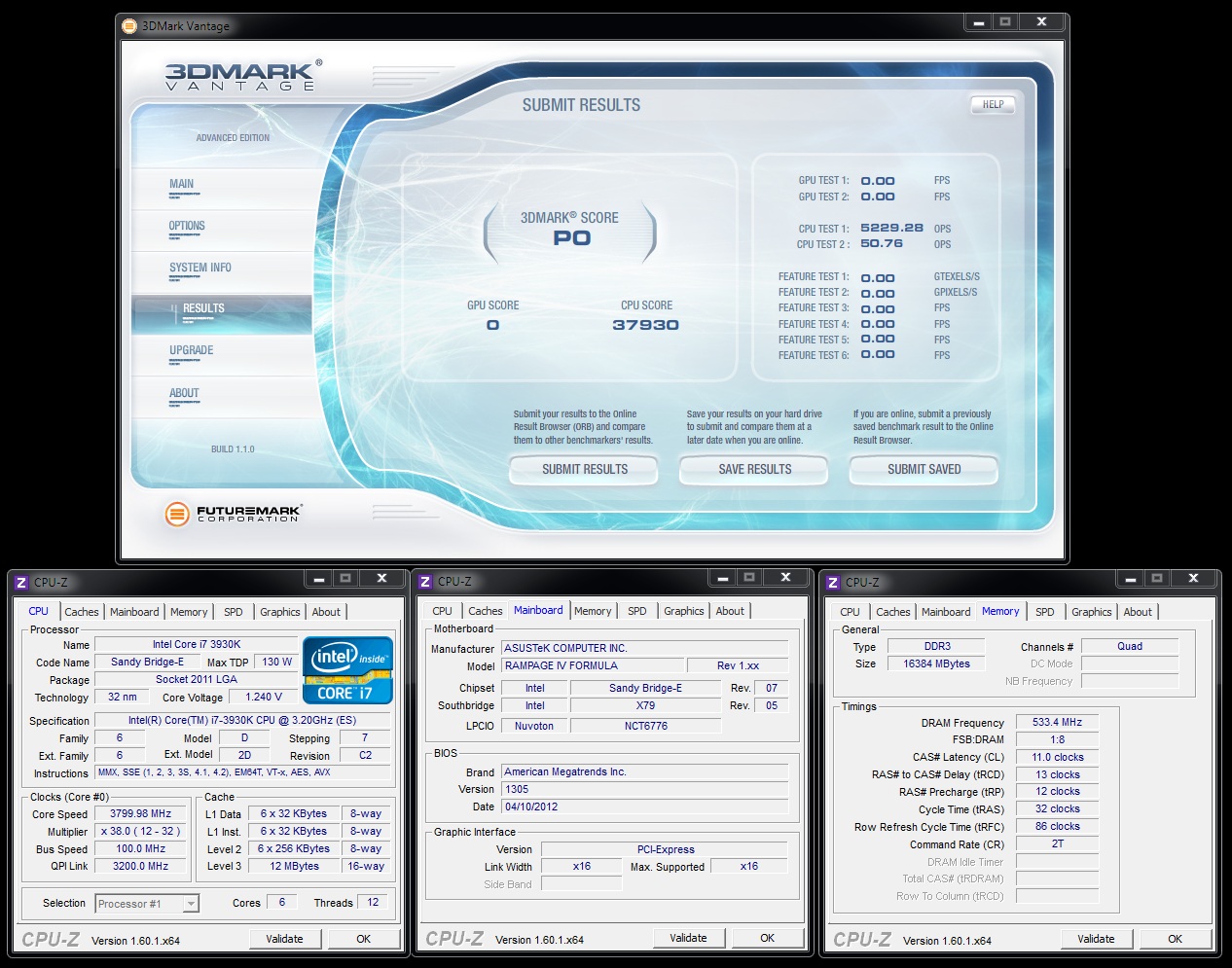
Task: Open Memory tab in the Motherboard CPU-Z window
Action: (593, 611)
